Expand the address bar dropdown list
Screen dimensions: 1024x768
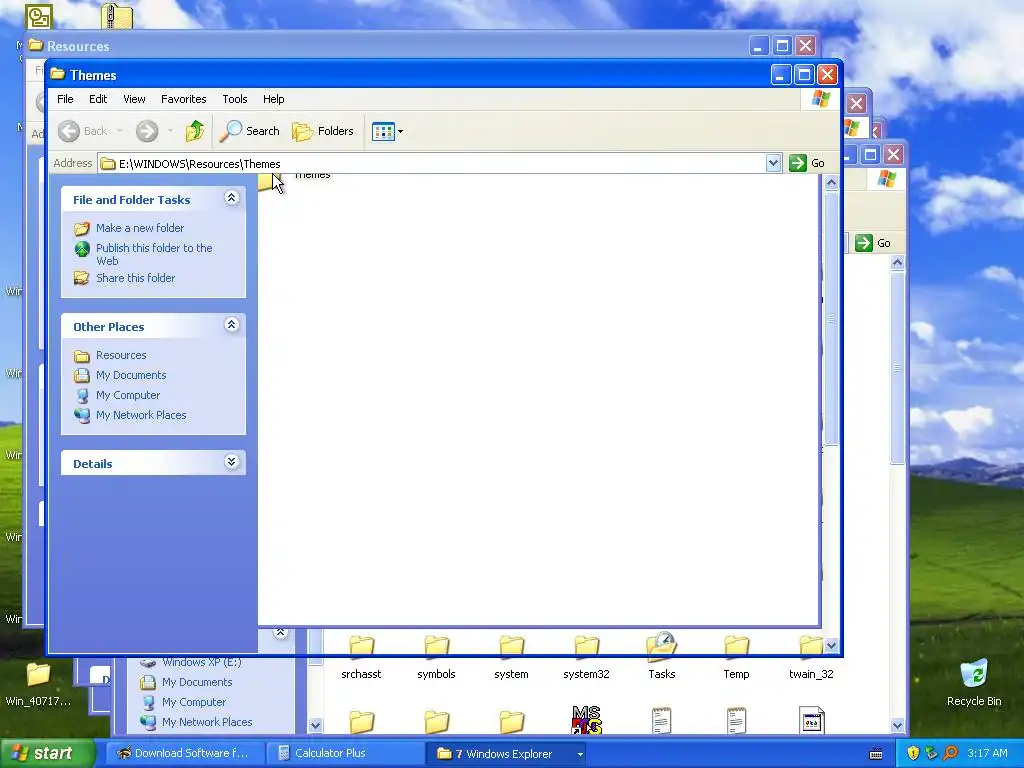(773, 163)
